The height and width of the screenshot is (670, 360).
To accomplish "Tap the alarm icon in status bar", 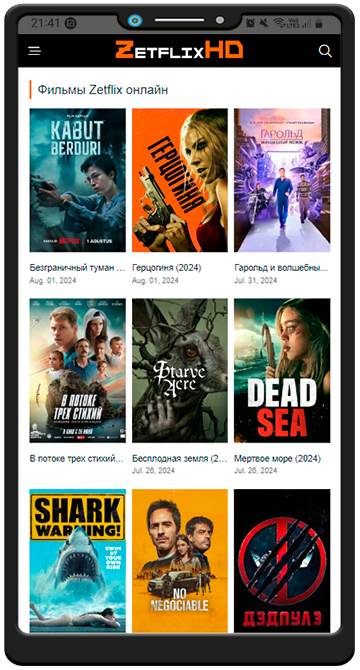I will (250, 23).
